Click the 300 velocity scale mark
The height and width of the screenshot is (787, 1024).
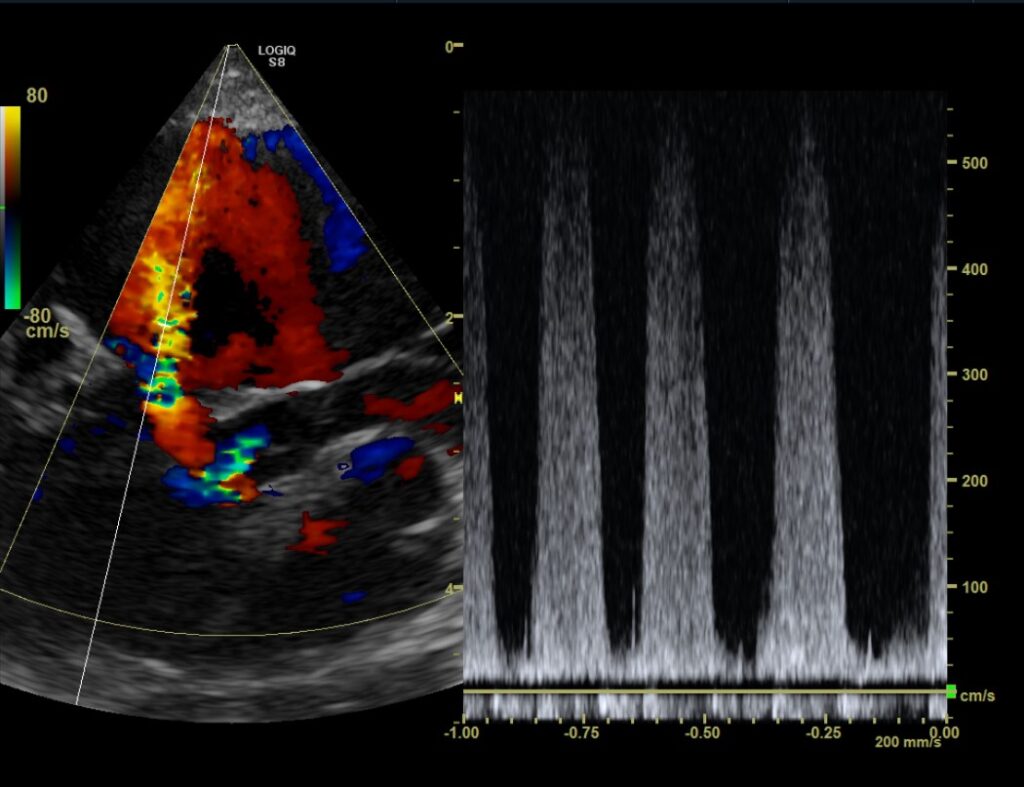[x=974, y=375]
